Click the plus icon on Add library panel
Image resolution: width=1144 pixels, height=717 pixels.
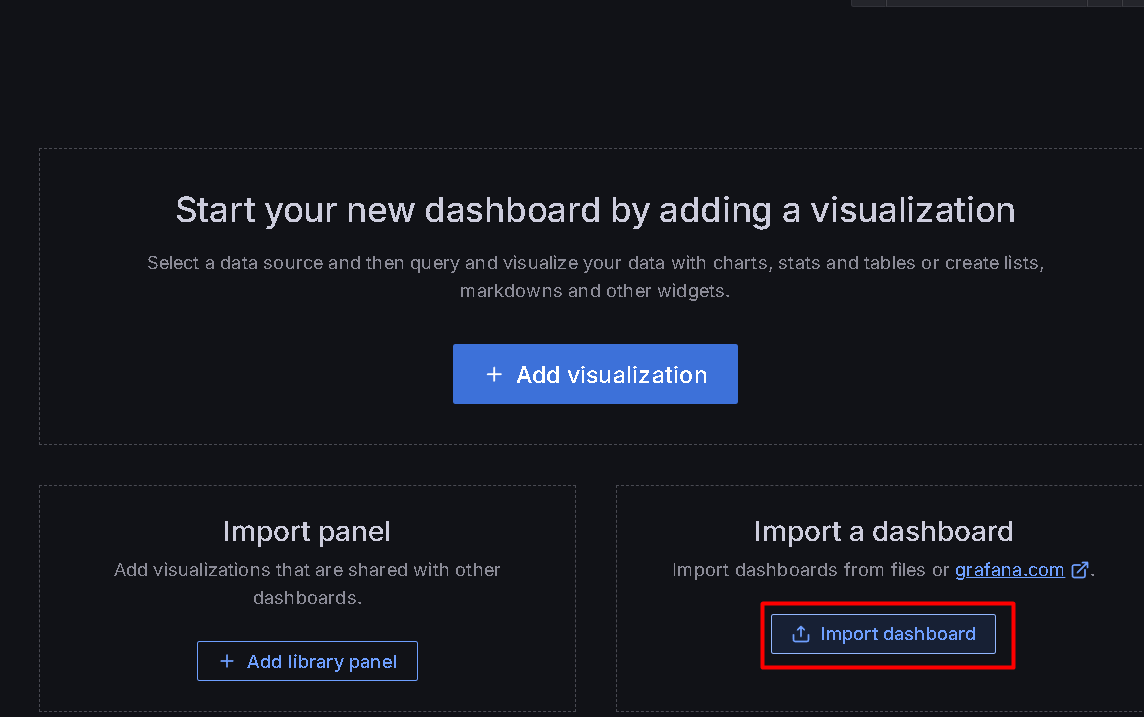(226, 662)
